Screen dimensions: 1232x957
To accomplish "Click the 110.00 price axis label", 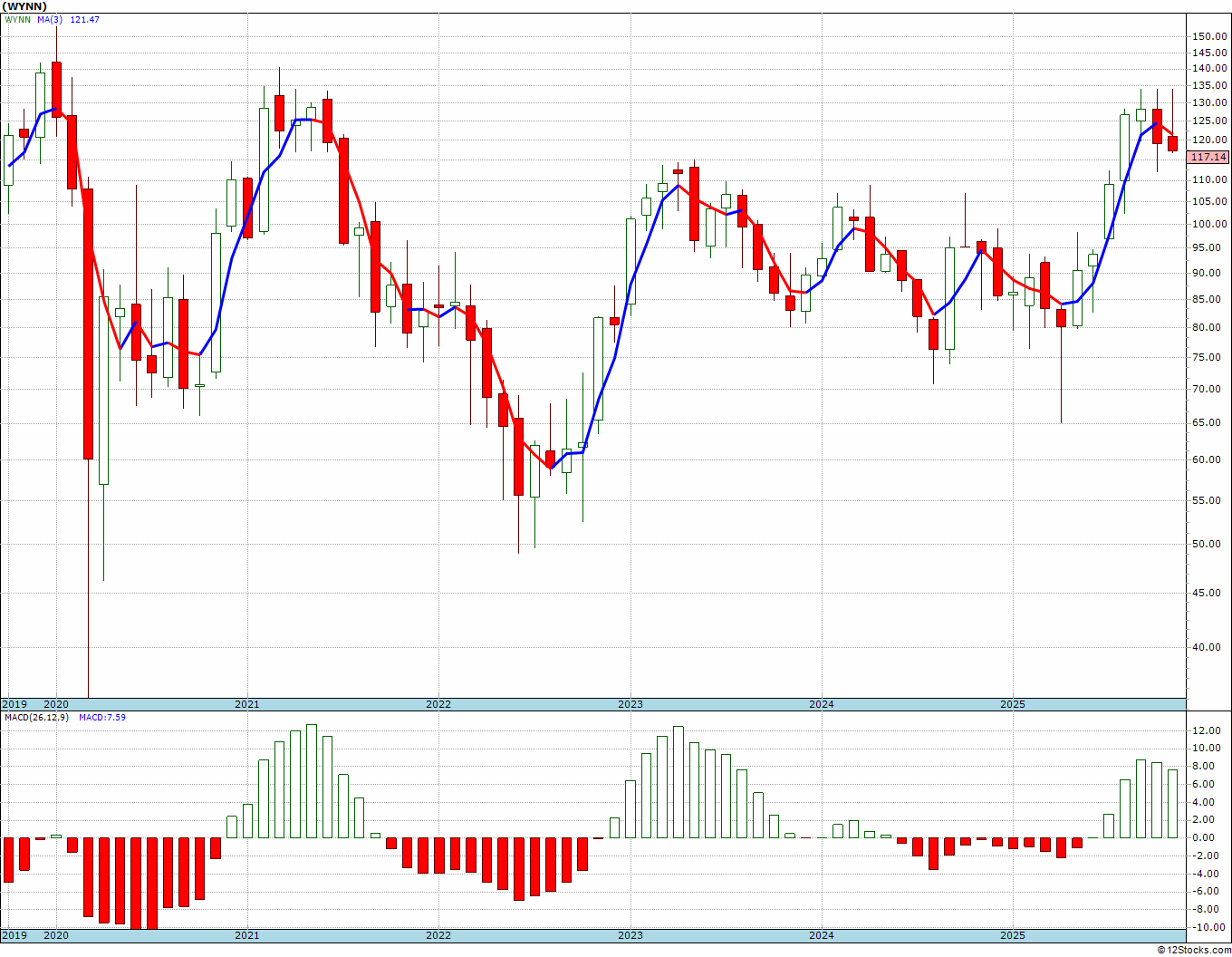I will click(1209, 179).
